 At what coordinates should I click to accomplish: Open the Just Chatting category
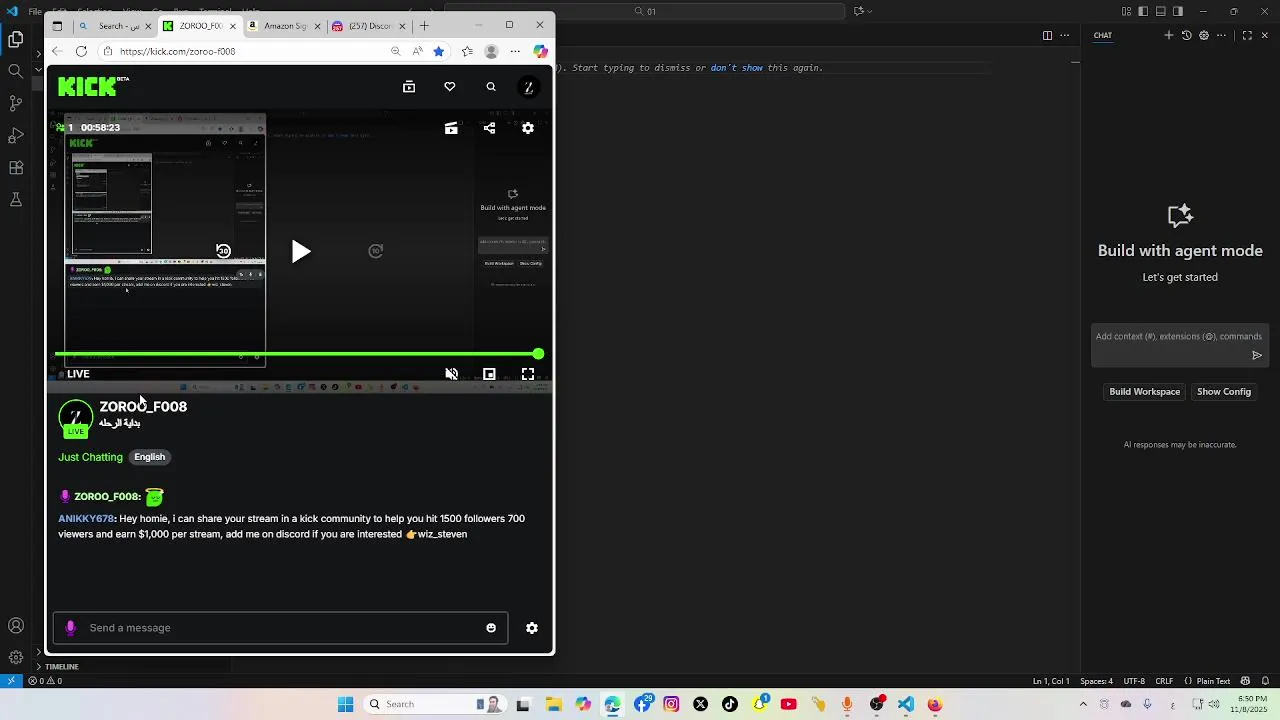point(90,457)
